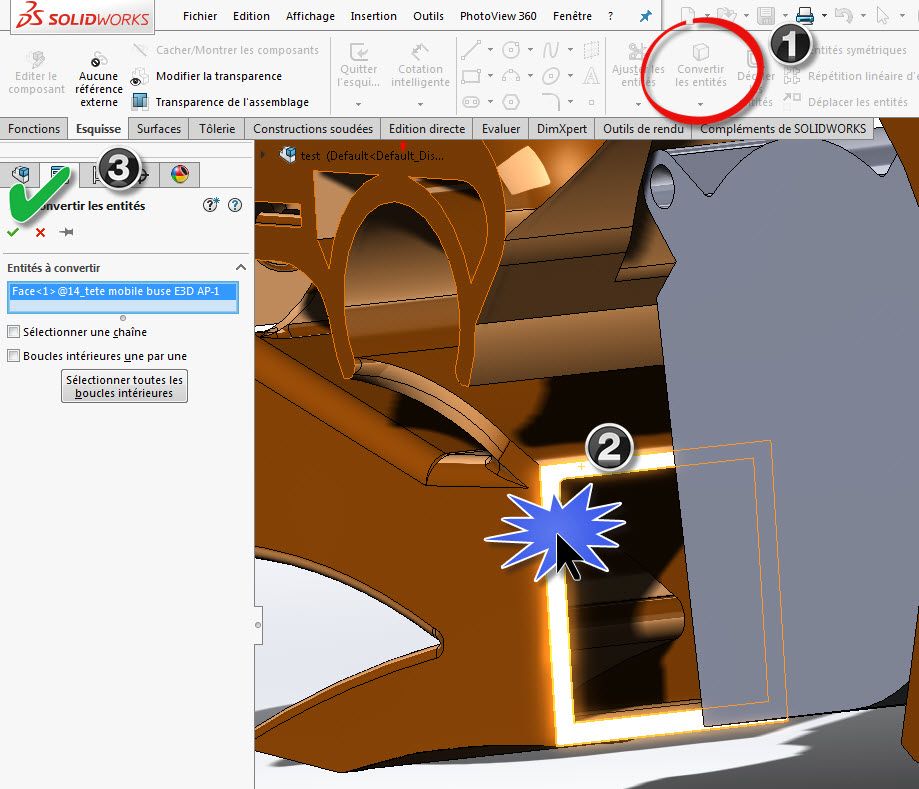919x789 pixels.
Task: Click Aucune référence externe tool
Action: (x=98, y=79)
